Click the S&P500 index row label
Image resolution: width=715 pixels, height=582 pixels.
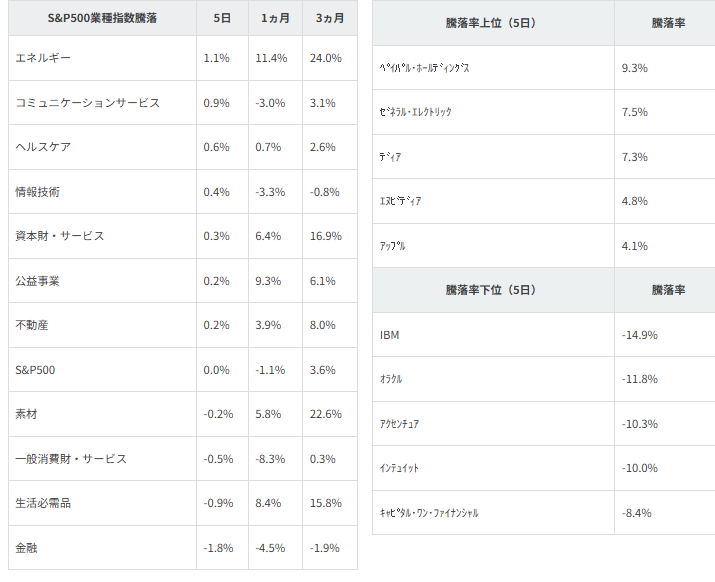click(35, 370)
